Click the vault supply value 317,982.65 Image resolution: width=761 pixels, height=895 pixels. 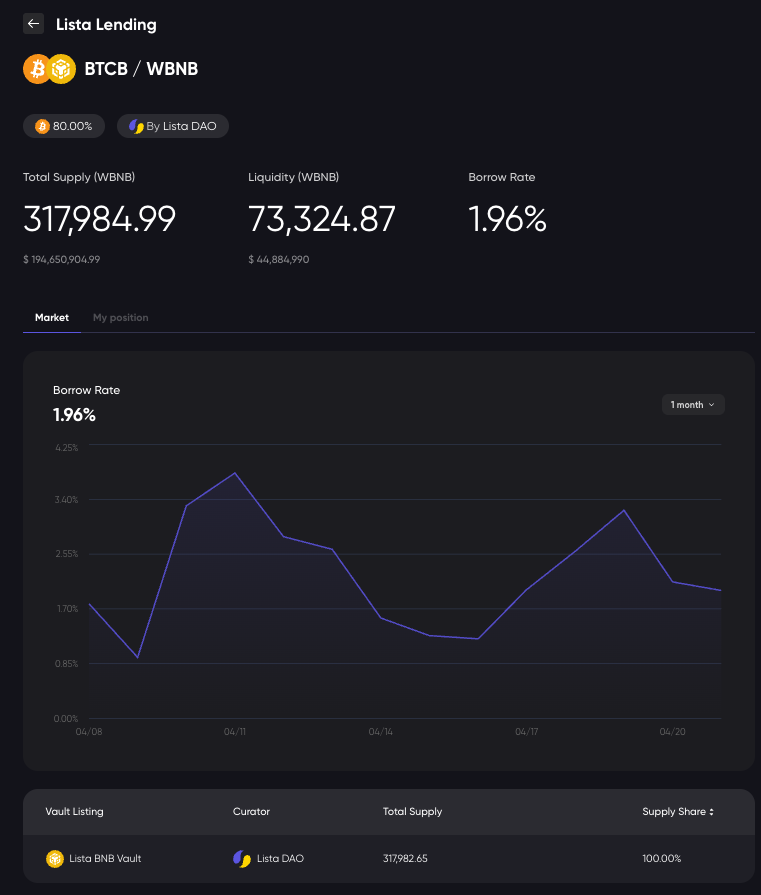pyautogui.click(x=405, y=858)
